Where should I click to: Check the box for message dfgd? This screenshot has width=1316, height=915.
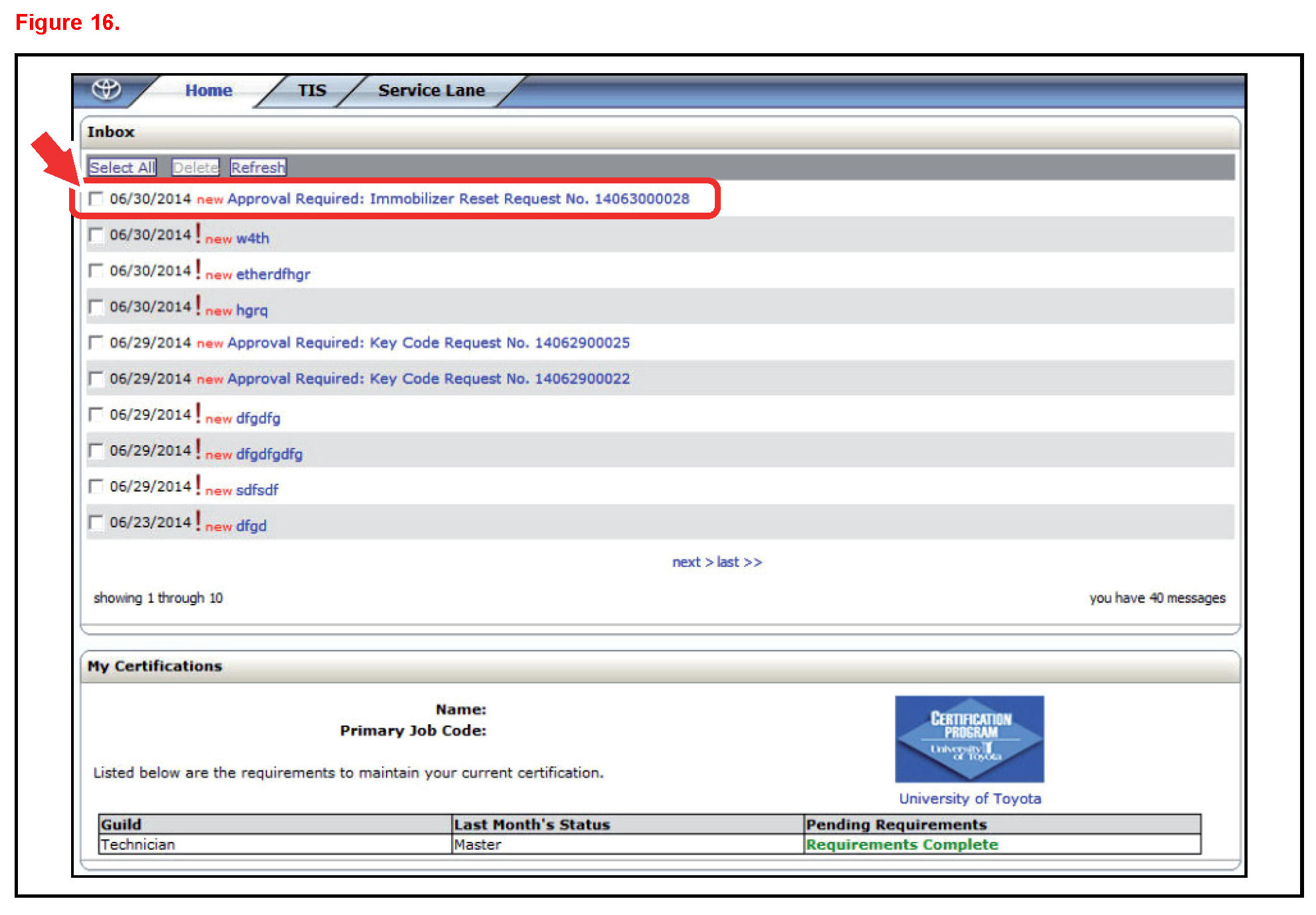coord(96,523)
